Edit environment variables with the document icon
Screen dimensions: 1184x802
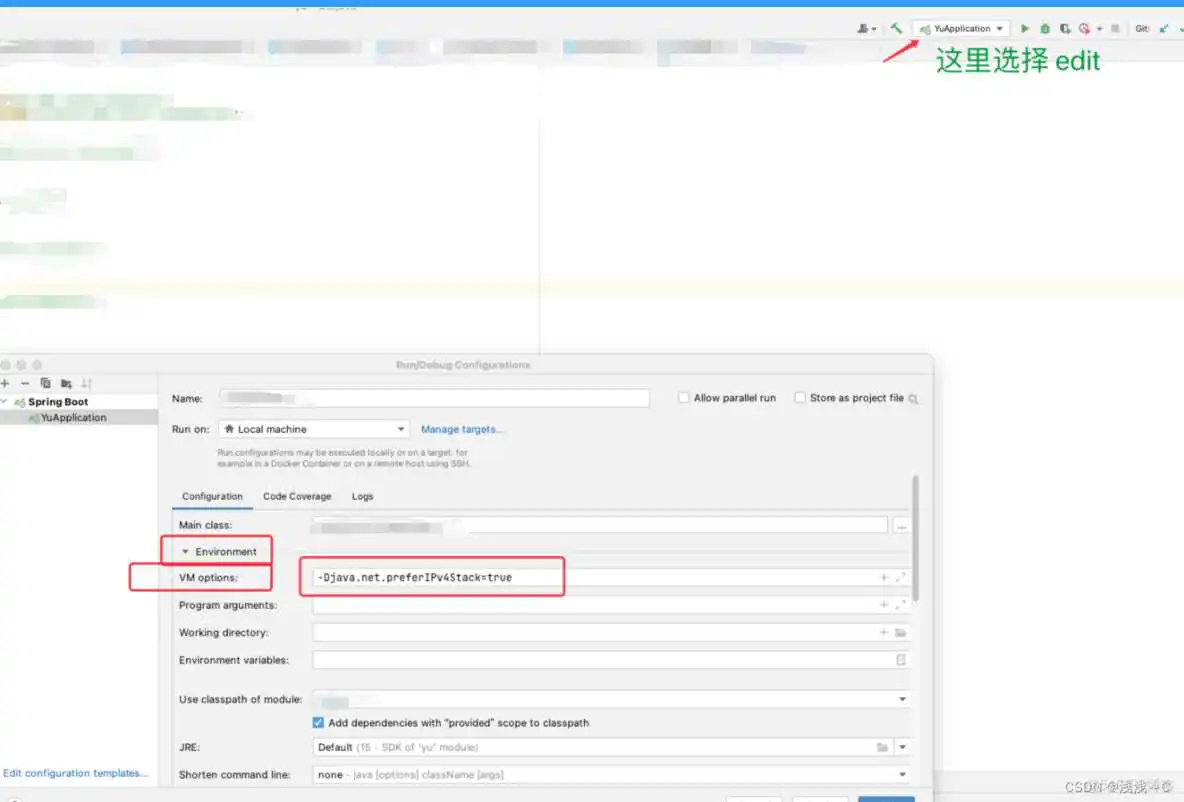point(901,660)
